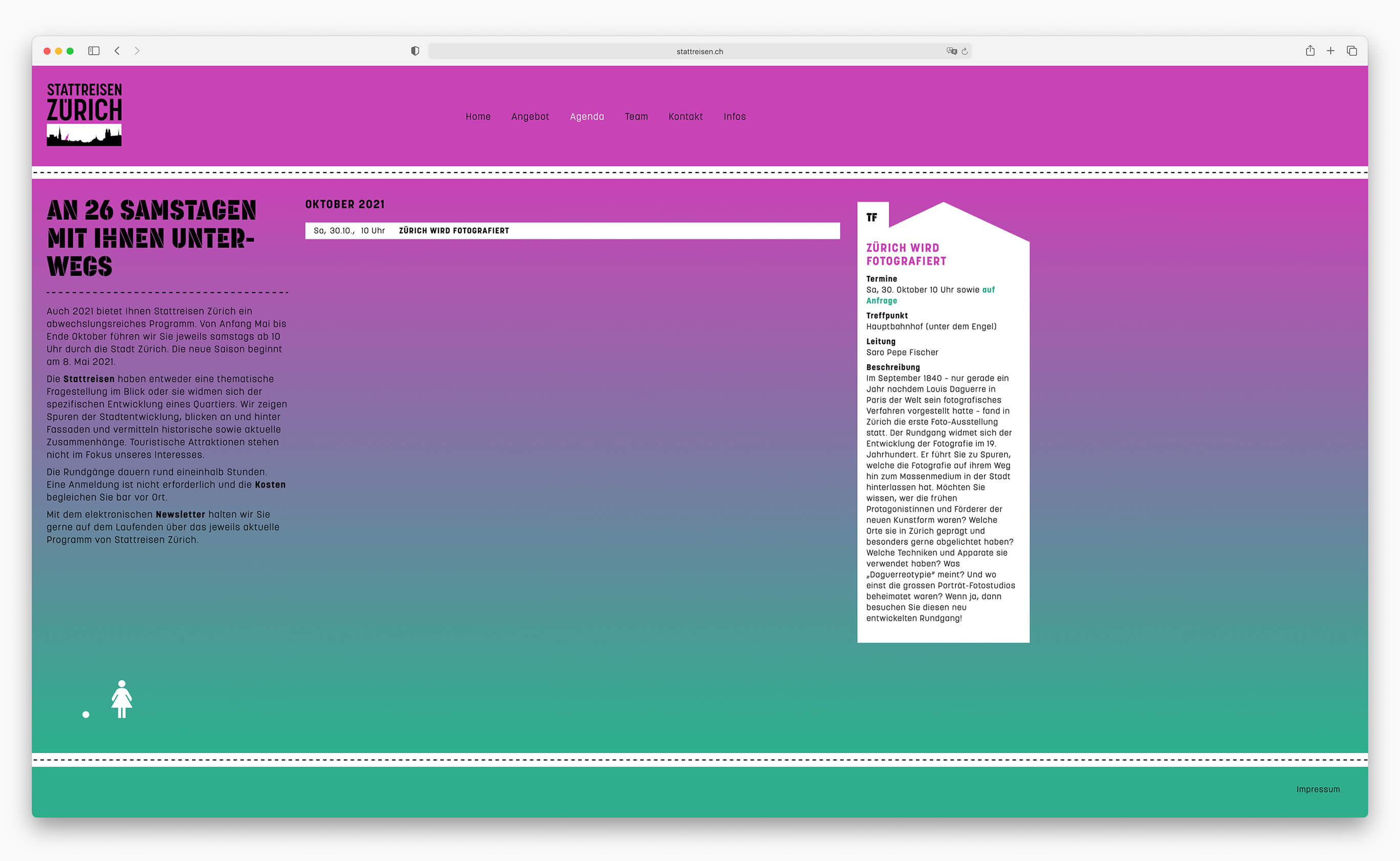Click the 'Zürich wird fotografiert' card heading
The height and width of the screenshot is (861, 1400).
tap(906, 255)
